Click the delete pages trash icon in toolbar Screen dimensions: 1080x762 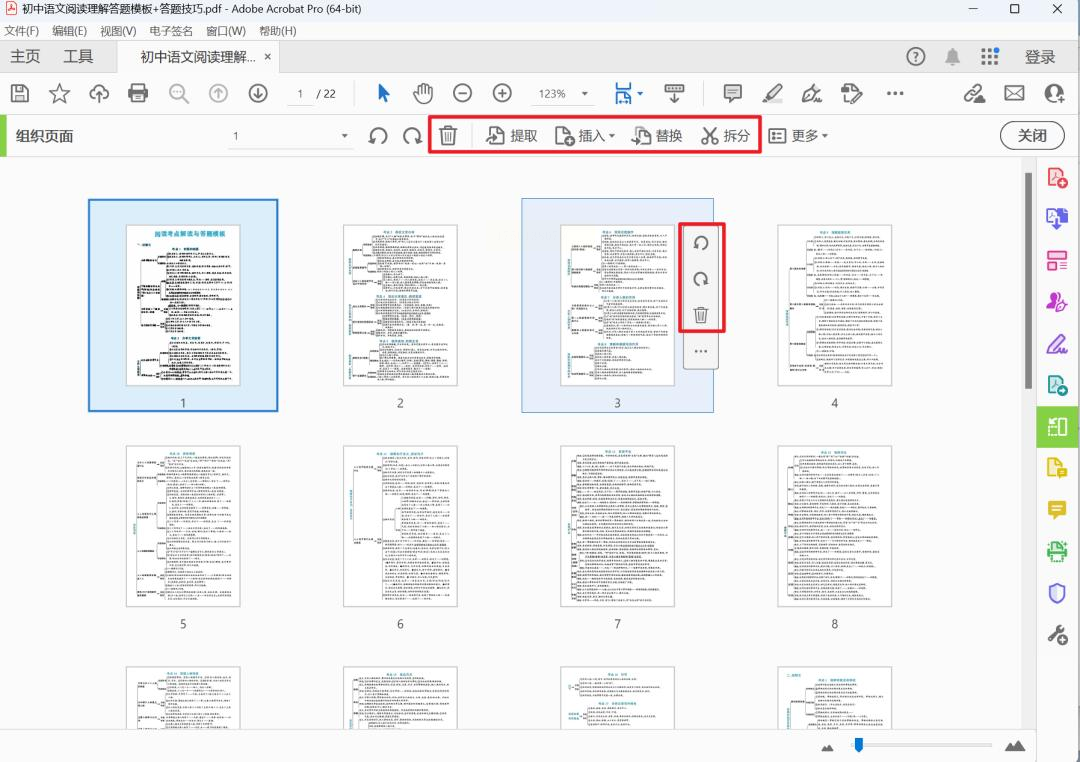tap(448, 135)
